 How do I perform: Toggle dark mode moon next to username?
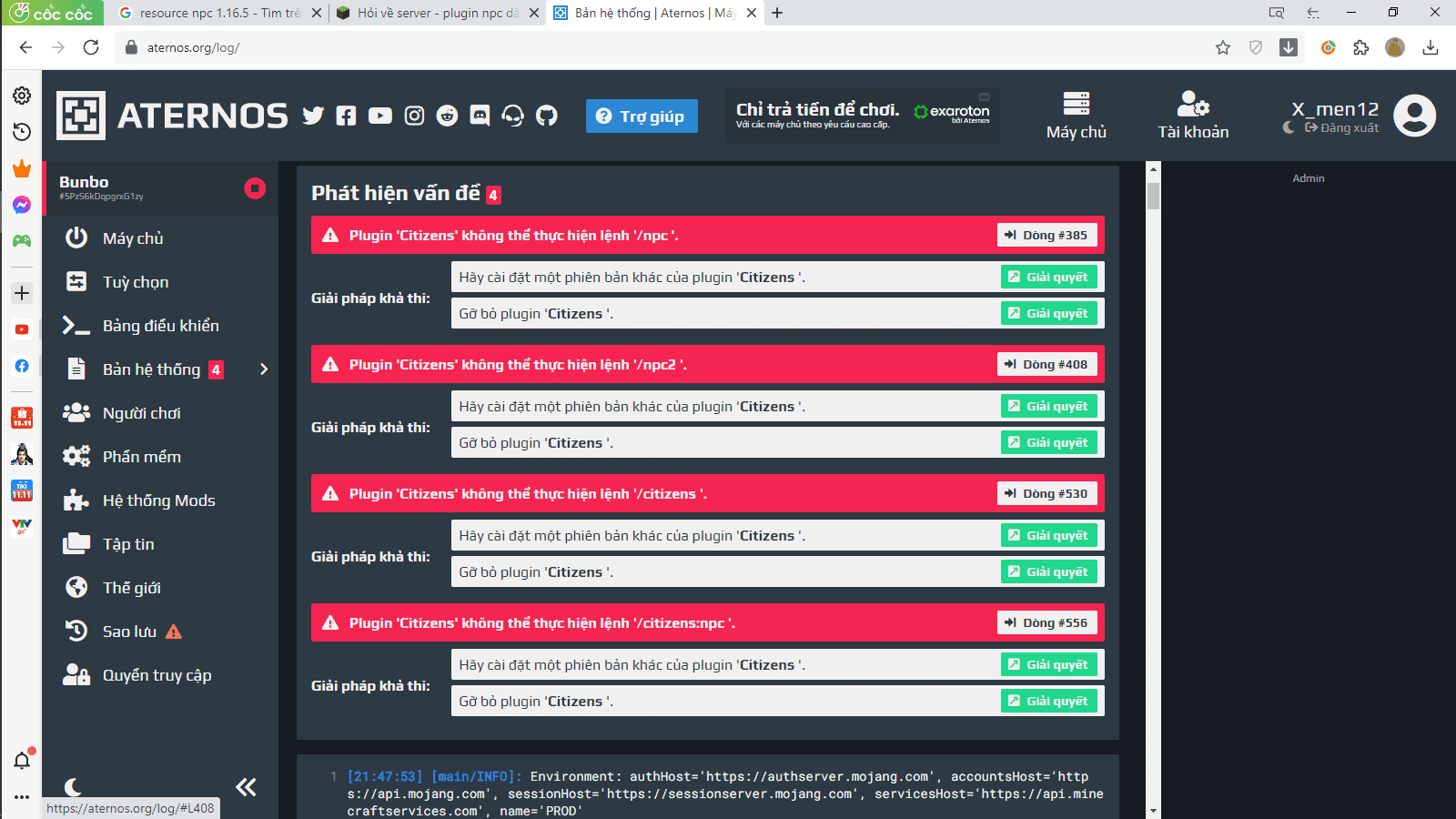(x=1289, y=127)
